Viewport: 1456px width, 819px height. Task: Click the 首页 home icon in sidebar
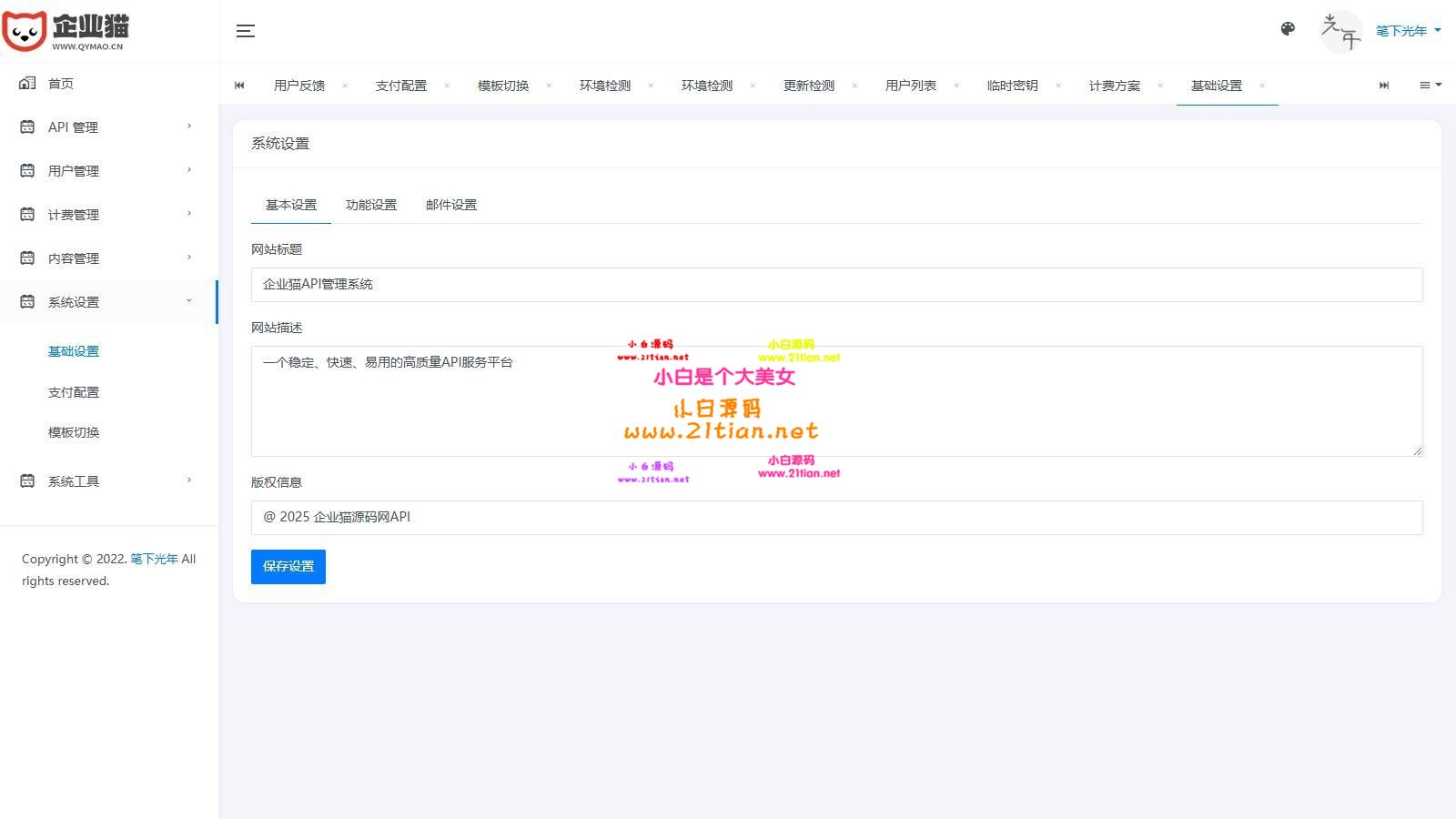[x=27, y=84]
